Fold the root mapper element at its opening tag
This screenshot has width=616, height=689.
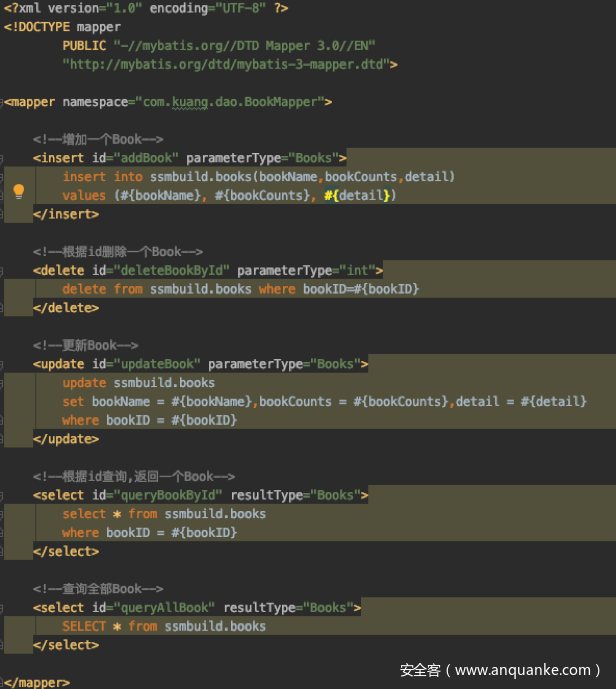point(4,102)
